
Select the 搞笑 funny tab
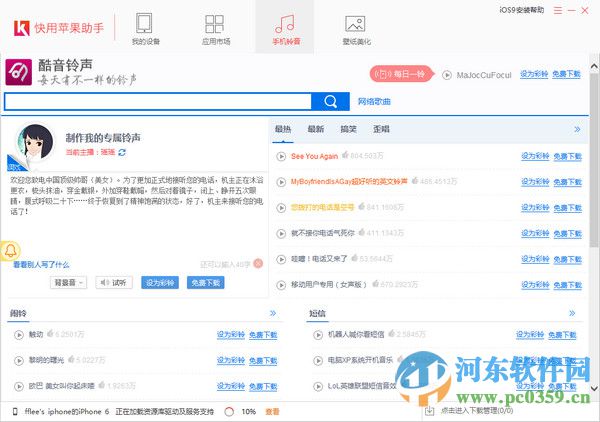coord(348,129)
